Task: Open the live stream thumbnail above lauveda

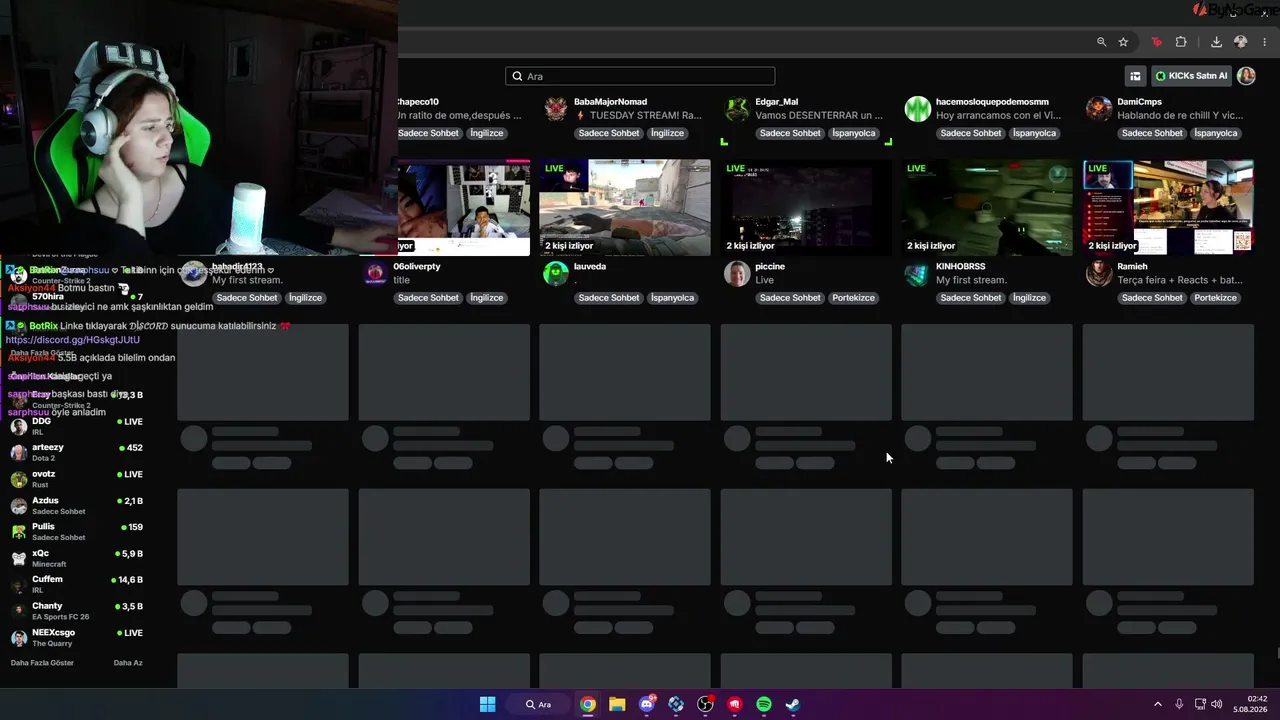Action: pyautogui.click(x=625, y=207)
